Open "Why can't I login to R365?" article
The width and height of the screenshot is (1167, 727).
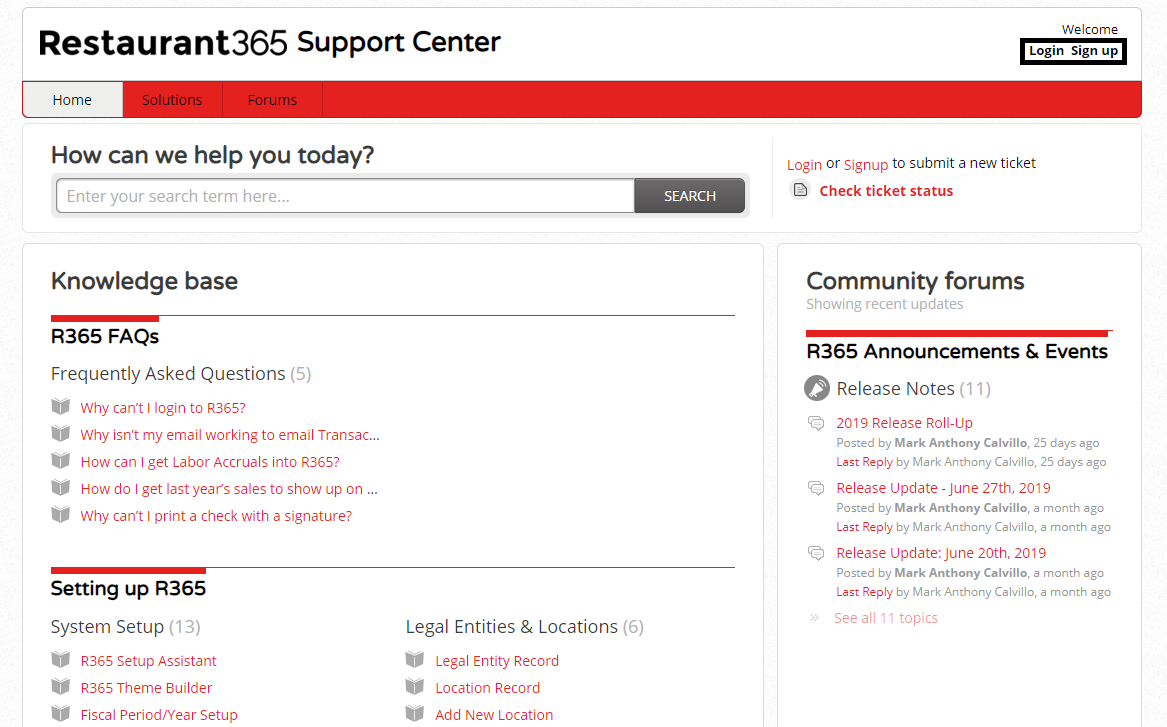(x=163, y=408)
